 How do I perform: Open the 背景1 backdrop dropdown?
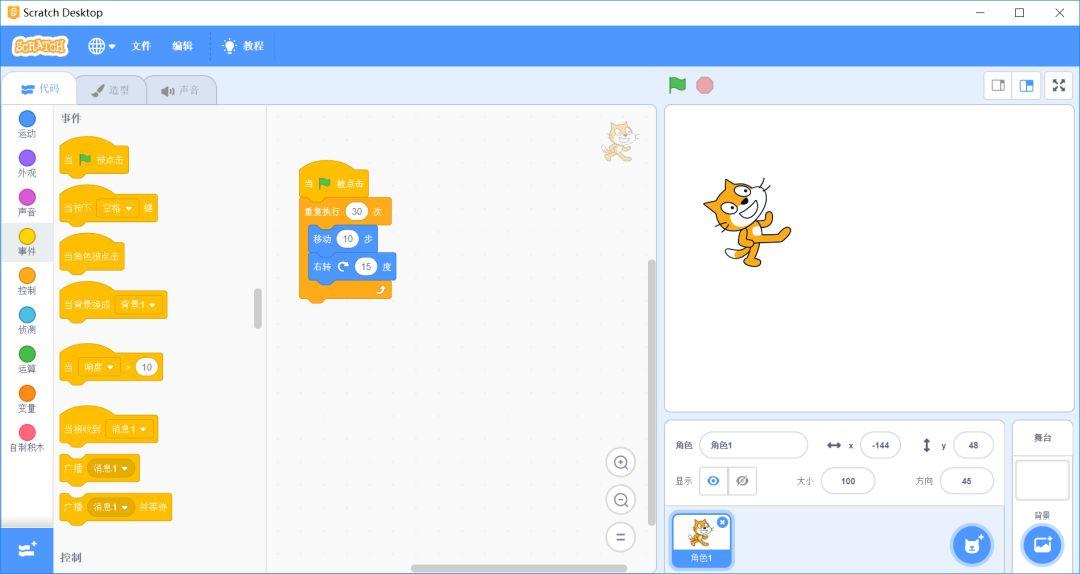coord(138,304)
